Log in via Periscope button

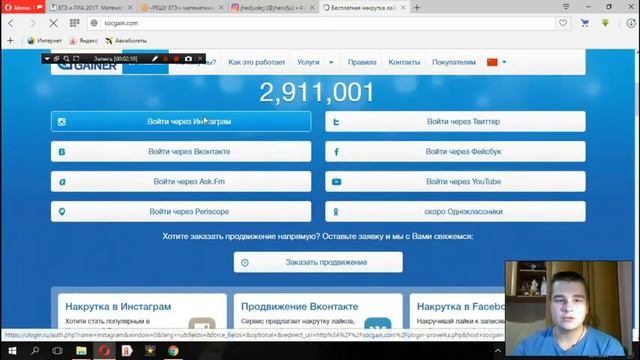[181, 211]
